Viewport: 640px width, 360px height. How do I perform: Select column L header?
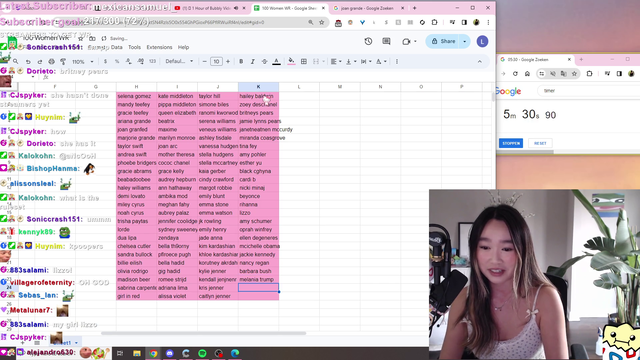click(299, 87)
